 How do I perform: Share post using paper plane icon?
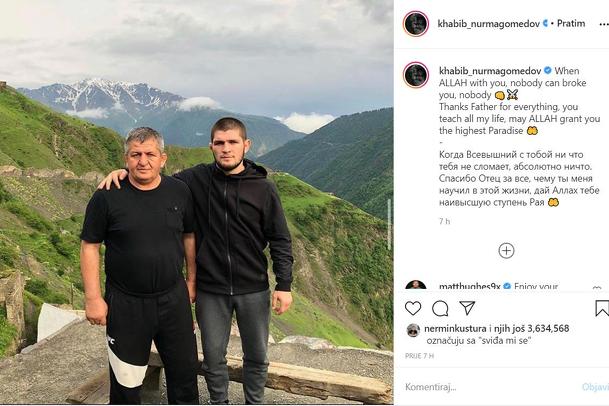467,308
